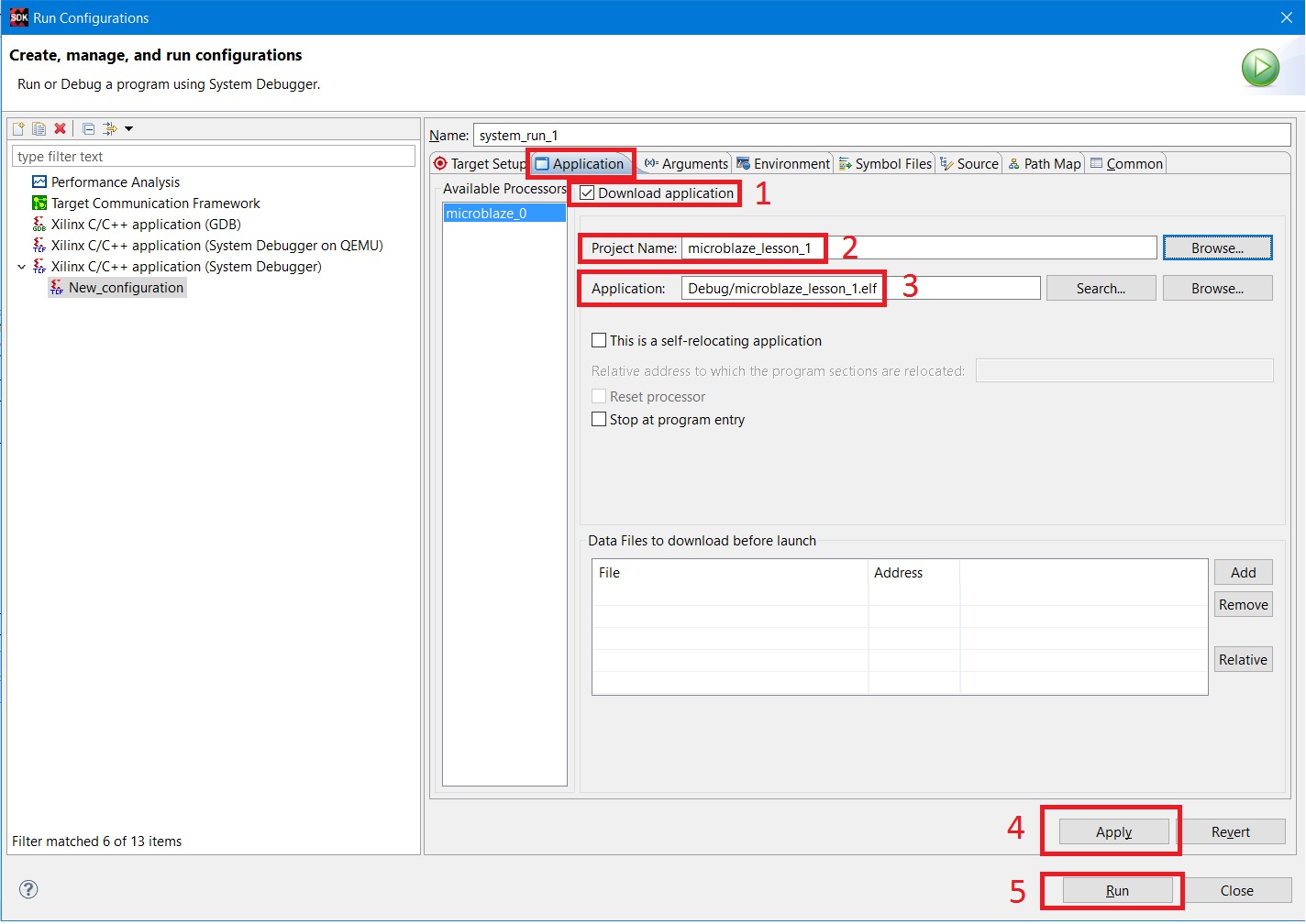Open the Symbol Files tab

click(885, 164)
